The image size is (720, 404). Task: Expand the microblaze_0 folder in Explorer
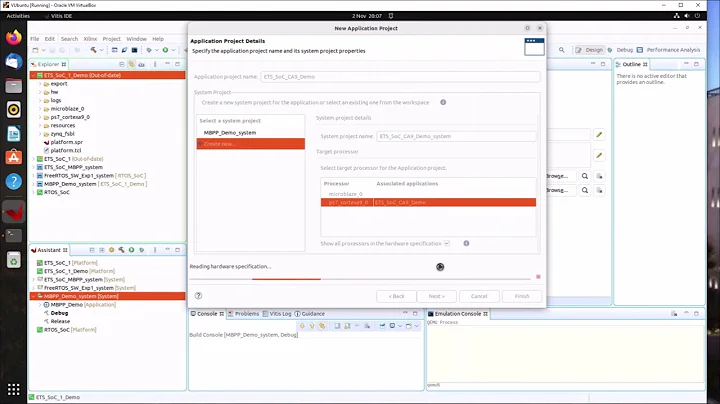40,109
